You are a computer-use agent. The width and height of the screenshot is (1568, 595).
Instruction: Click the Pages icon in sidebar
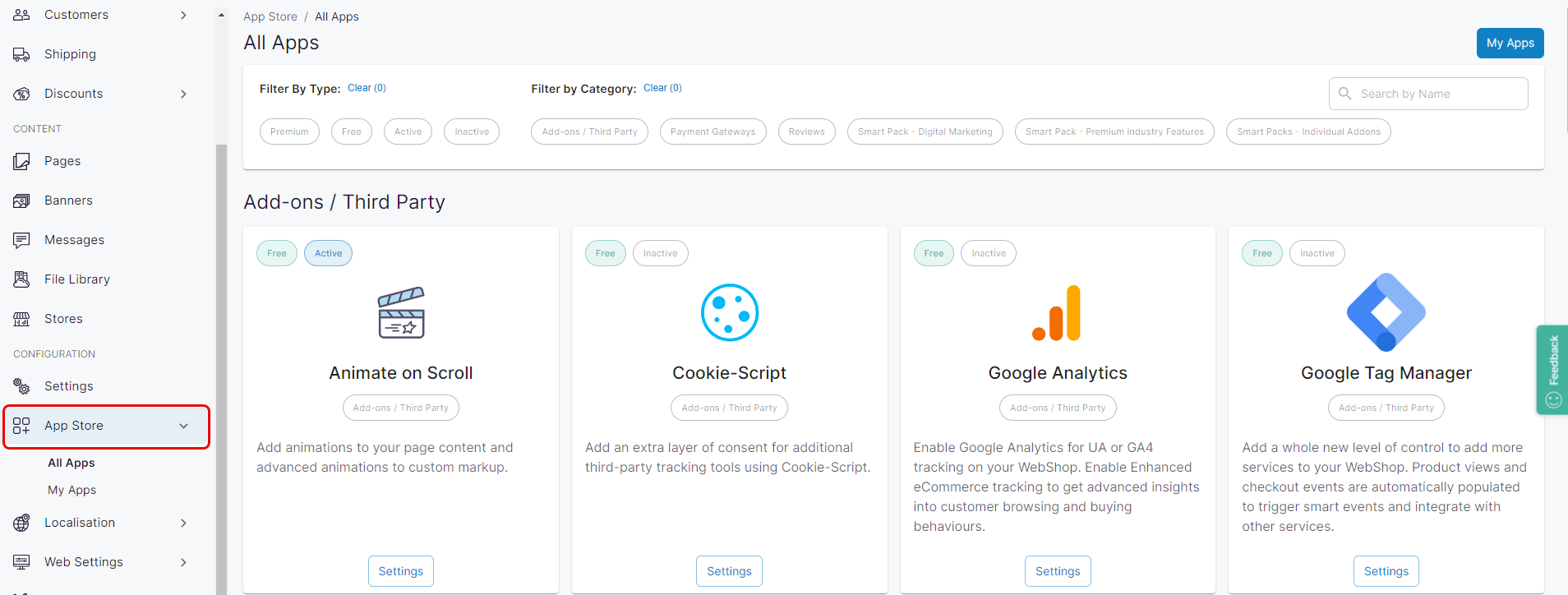(21, 161)
